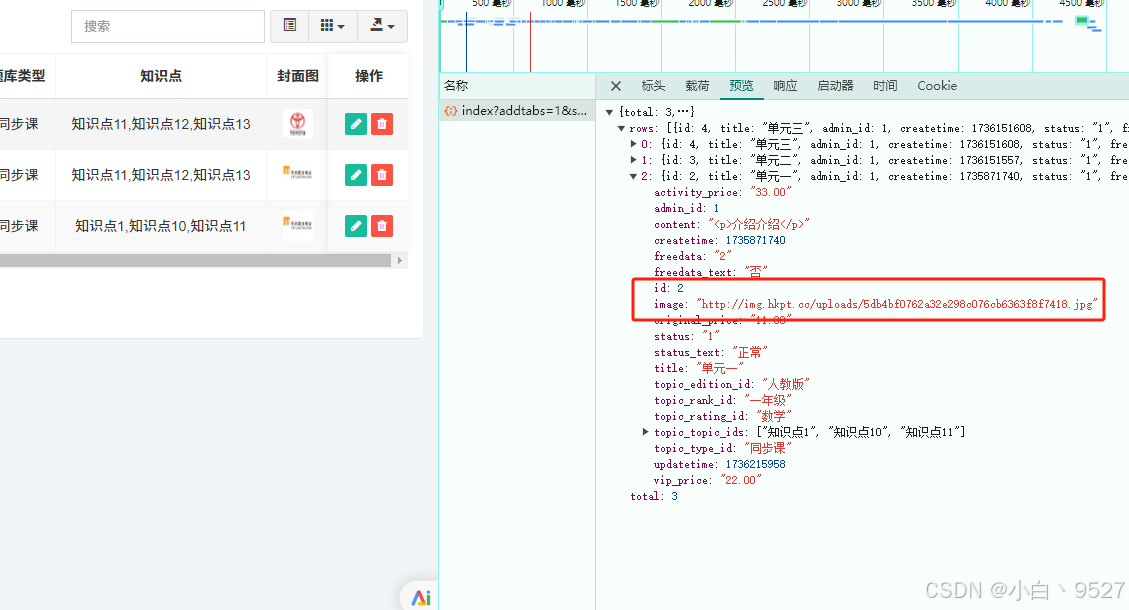Click the search input field

click(168, 27)
